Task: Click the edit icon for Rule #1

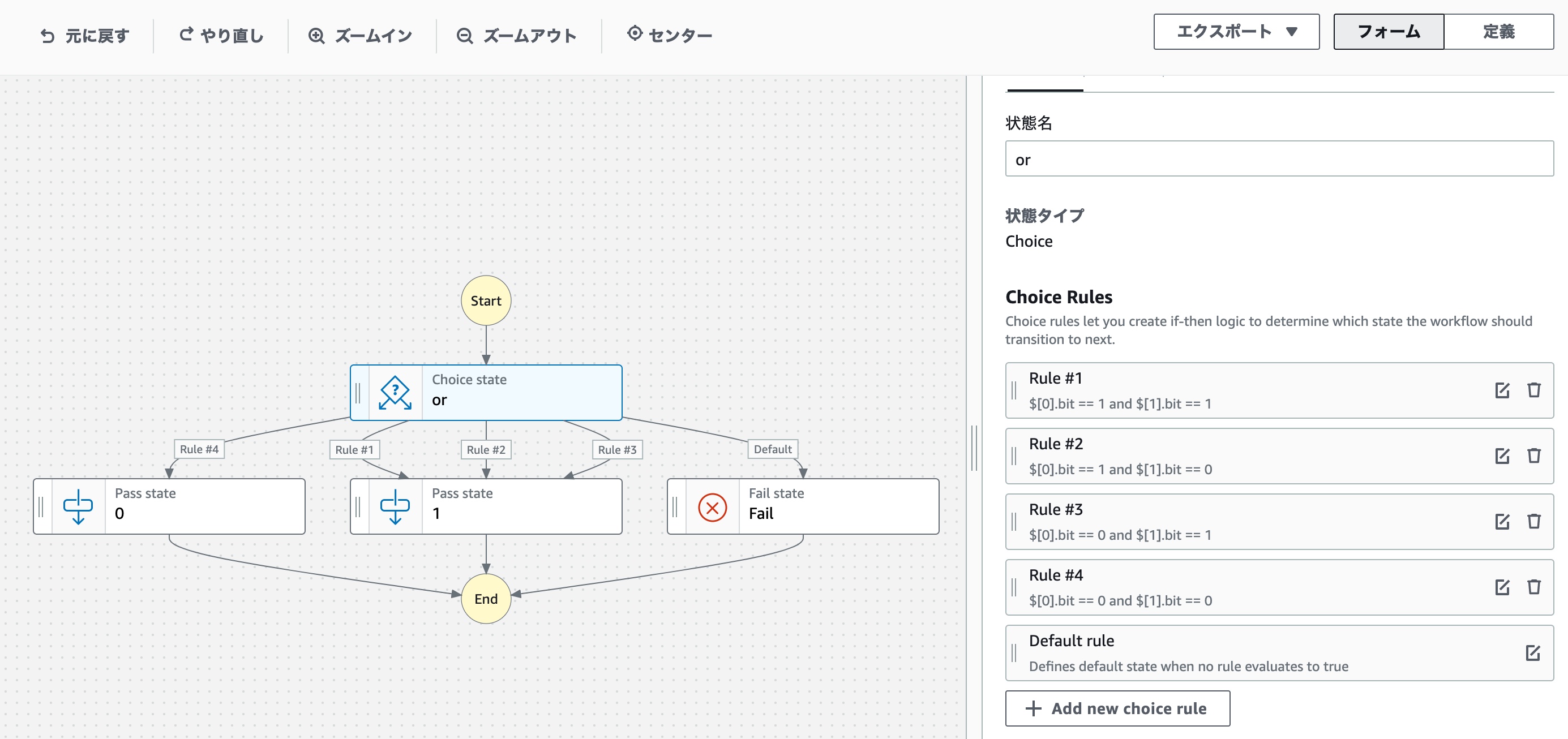Action: (x=1502, y=390)
